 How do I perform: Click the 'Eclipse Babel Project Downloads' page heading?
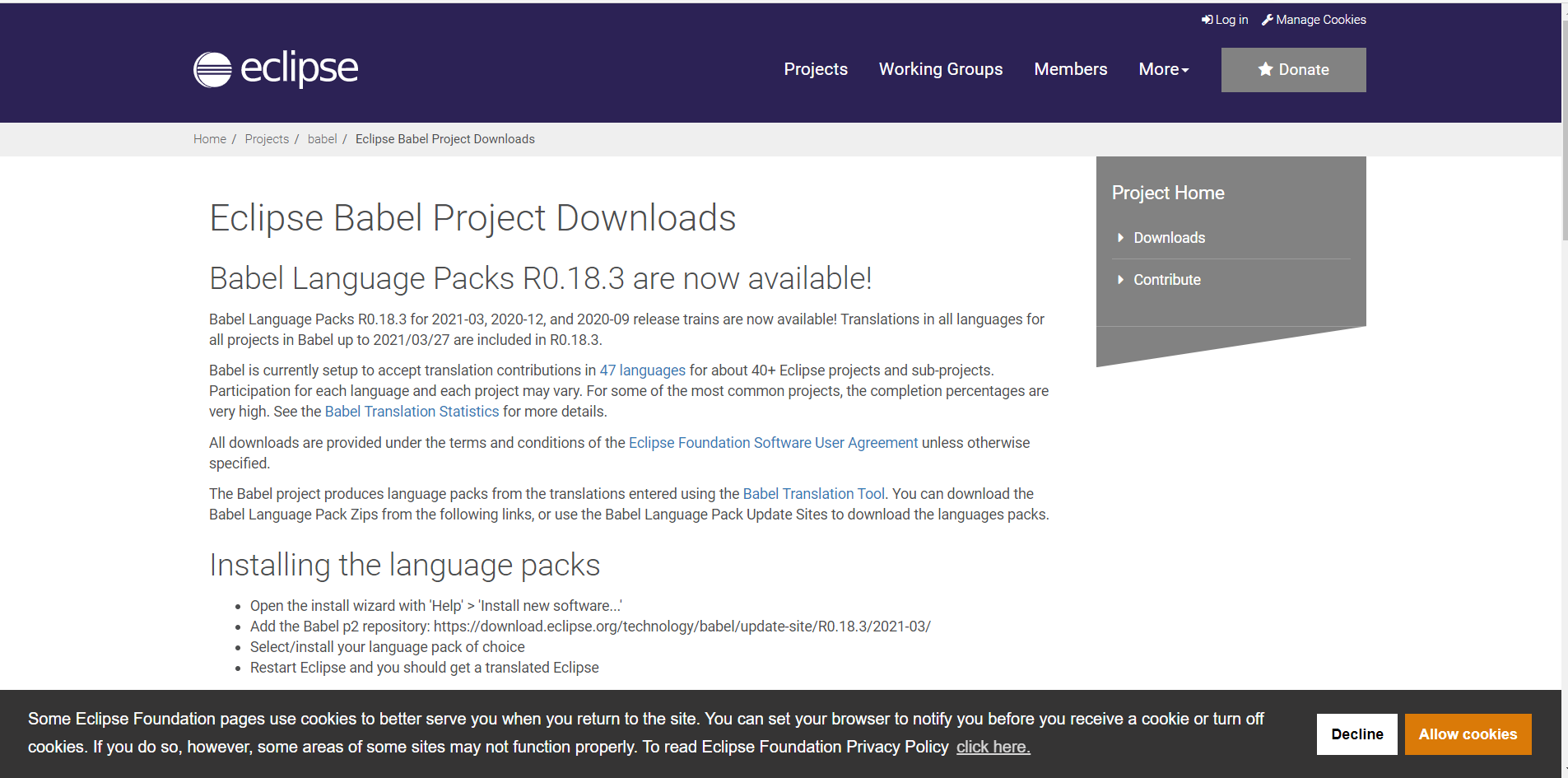pos(472,218)
